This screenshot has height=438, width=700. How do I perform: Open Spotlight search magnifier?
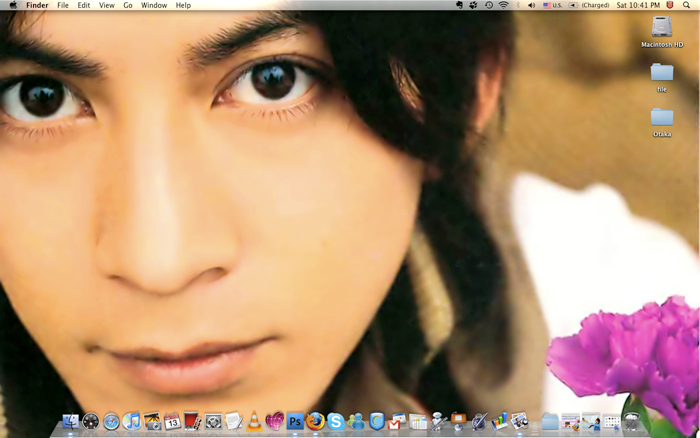tap(687, 5)
